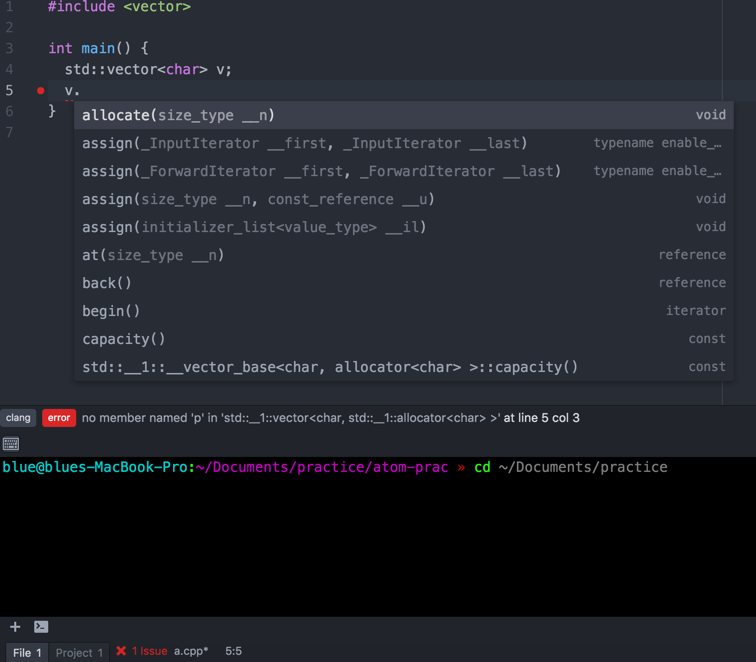The image size is (756, 662).
Task: Switch to Project 1 linter tab
Action: point(79,652)
